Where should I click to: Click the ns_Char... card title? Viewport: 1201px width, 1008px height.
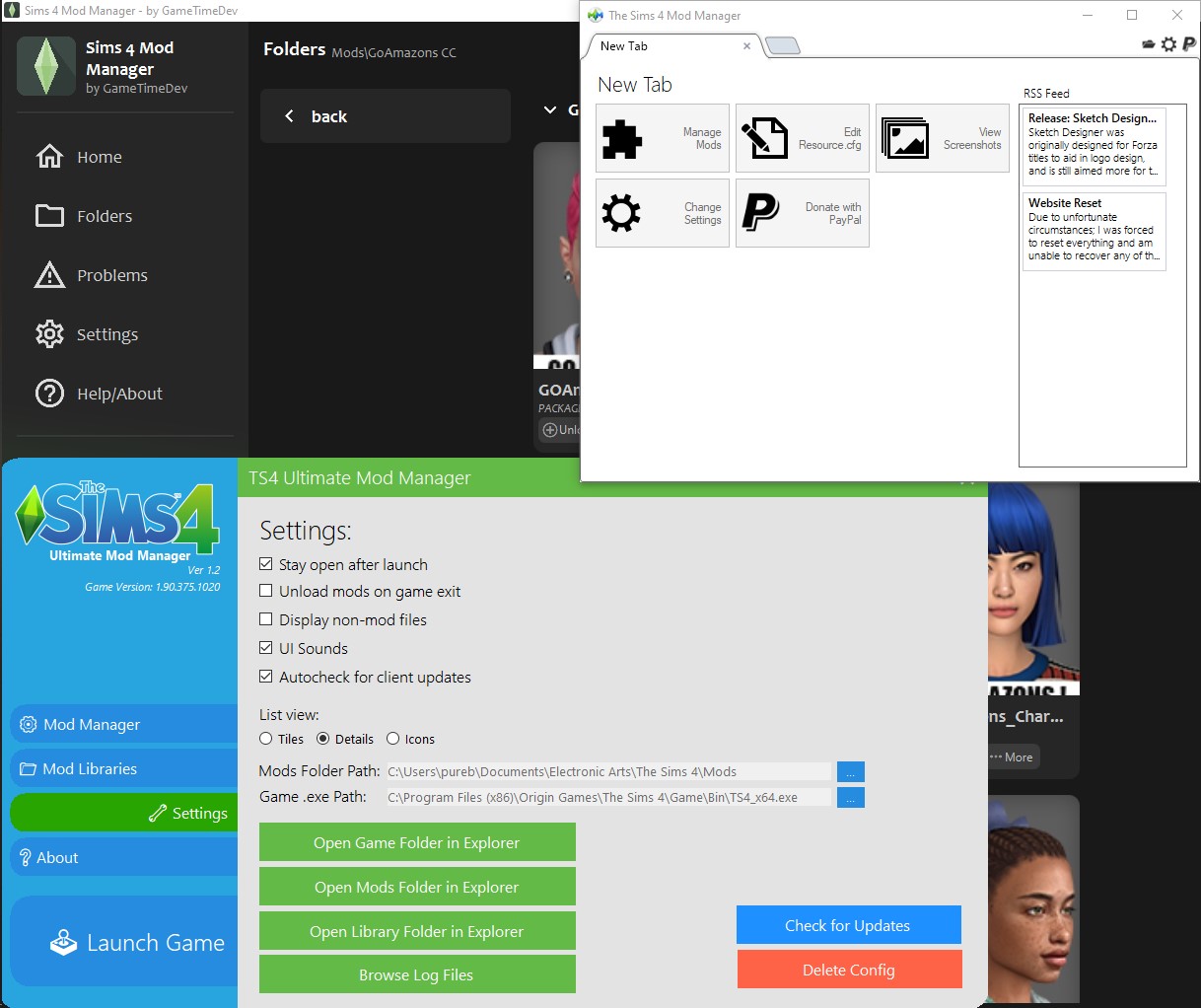coord(1025,717)
